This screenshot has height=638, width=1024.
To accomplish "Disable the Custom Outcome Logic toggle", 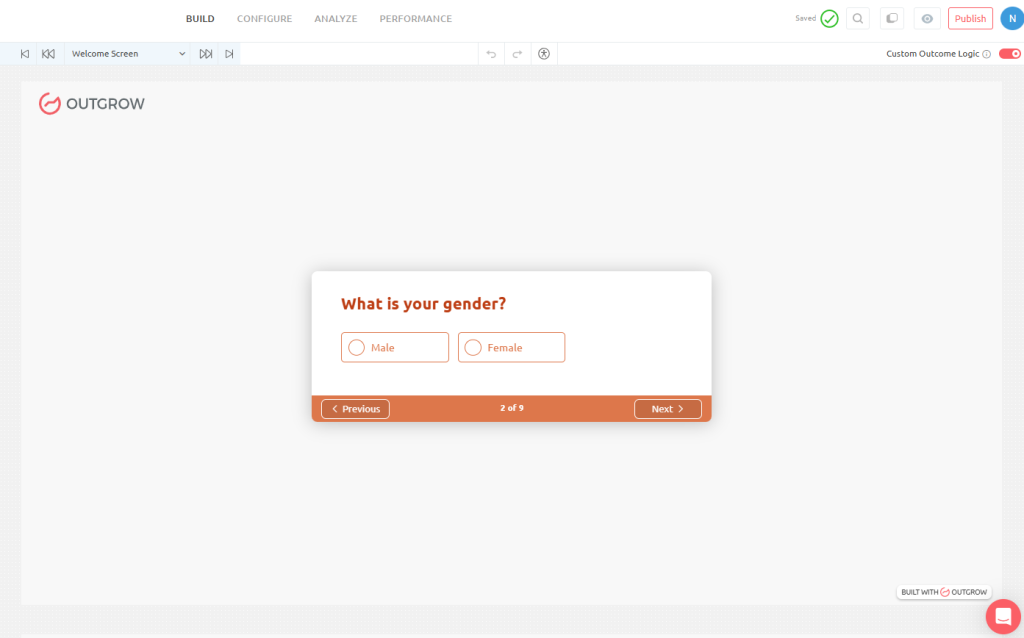I will [x=1009, y=54].
